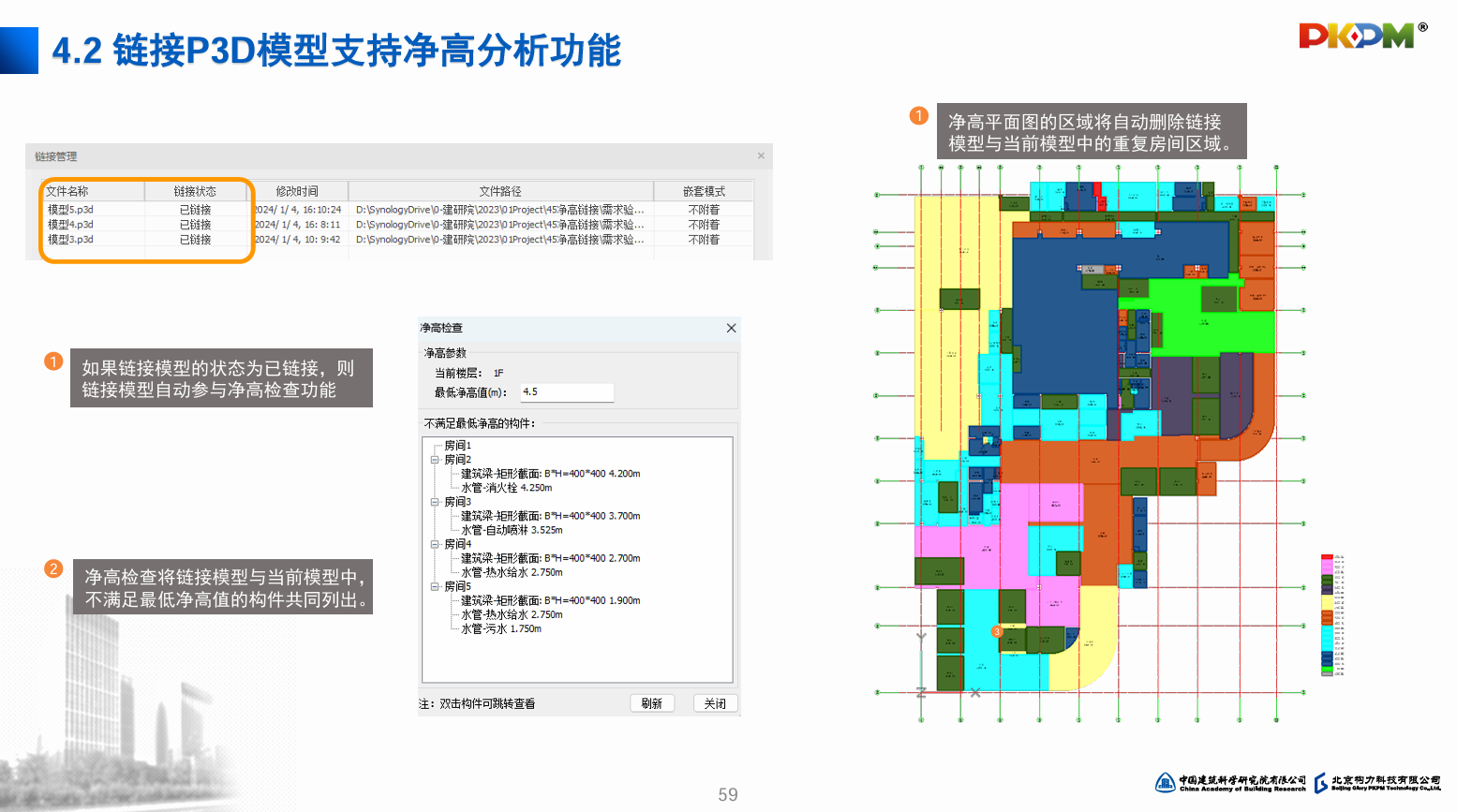The width and height of the screenshot is (1457, 812).
Task: Select the beam item with 2.700m
Action: [x=551, y=558]
